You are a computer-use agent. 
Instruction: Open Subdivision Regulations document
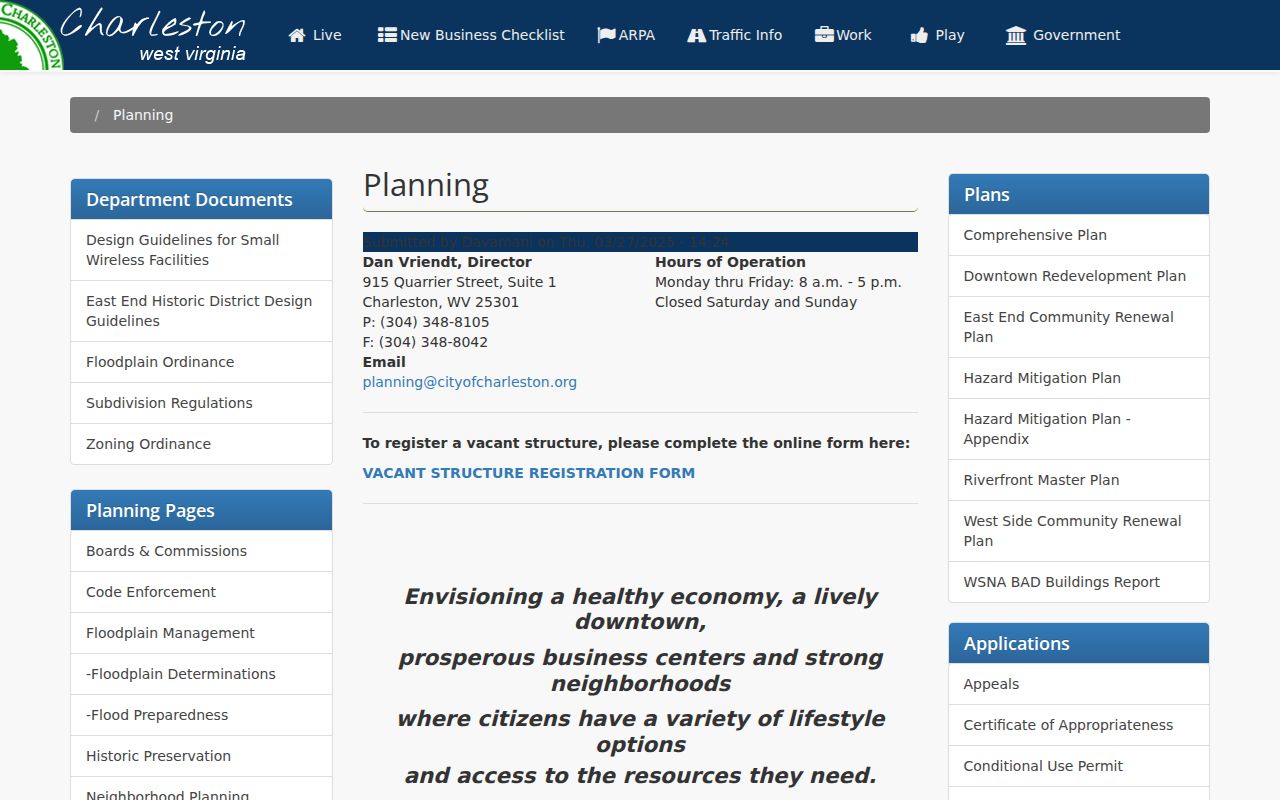coord(201,403)
